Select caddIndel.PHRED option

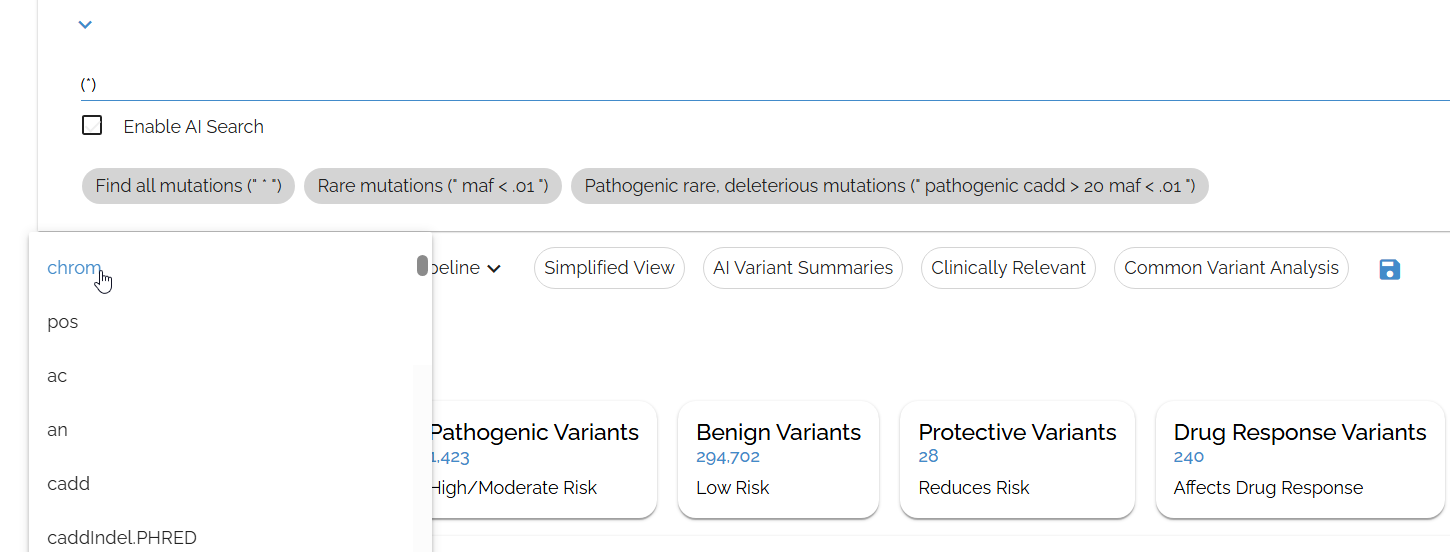tap(122, 538)
